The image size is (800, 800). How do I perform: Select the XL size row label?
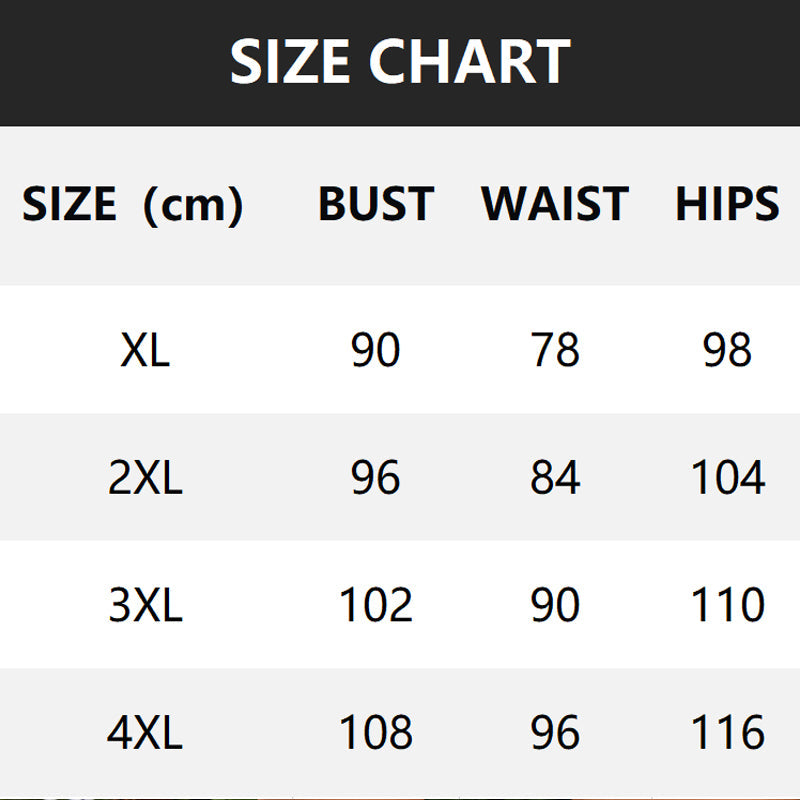pyautogui.click(x=145, y=349)
